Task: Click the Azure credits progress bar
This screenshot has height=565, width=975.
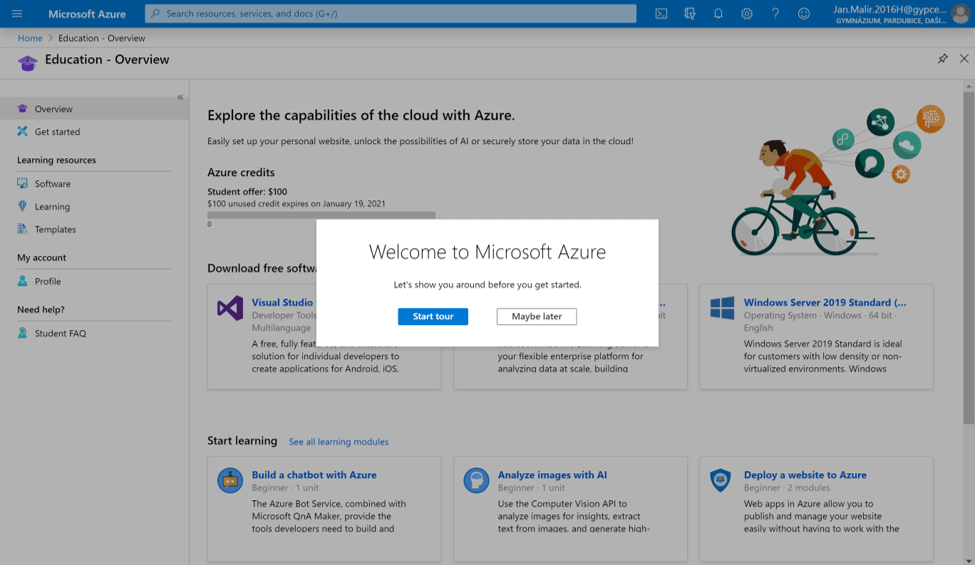Action: pyautogui.click(x=321, y=215)
